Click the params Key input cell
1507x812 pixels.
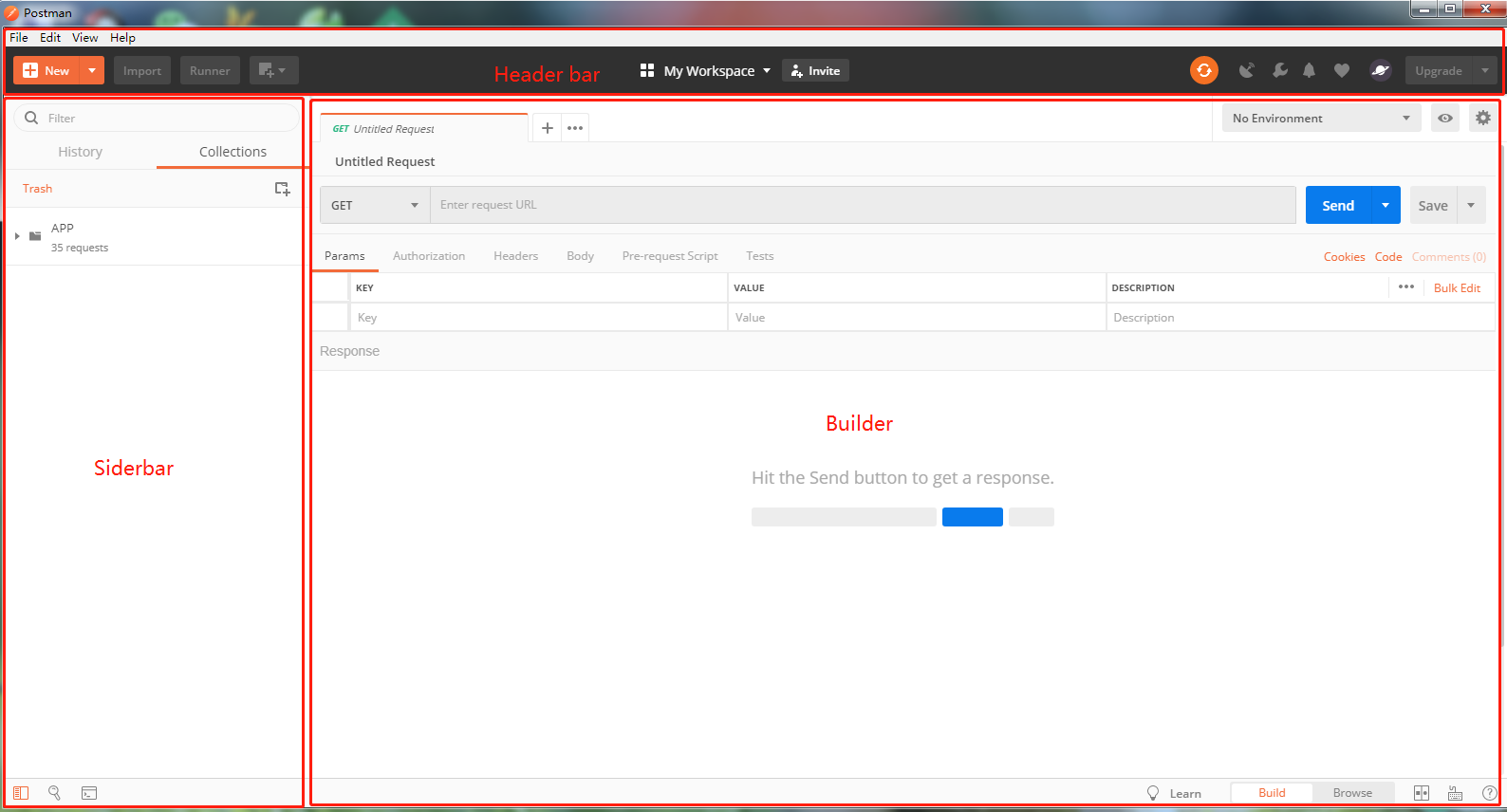click(538, 318)
